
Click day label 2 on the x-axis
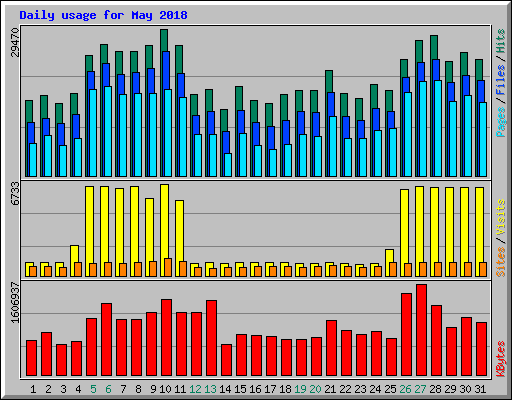[48, 389]
